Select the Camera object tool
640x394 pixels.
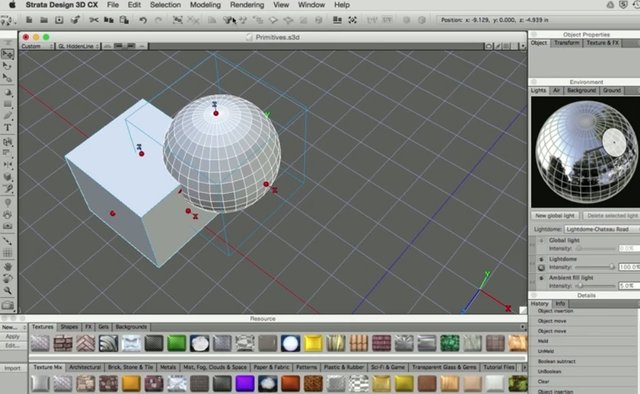click(x=7, y=226)
